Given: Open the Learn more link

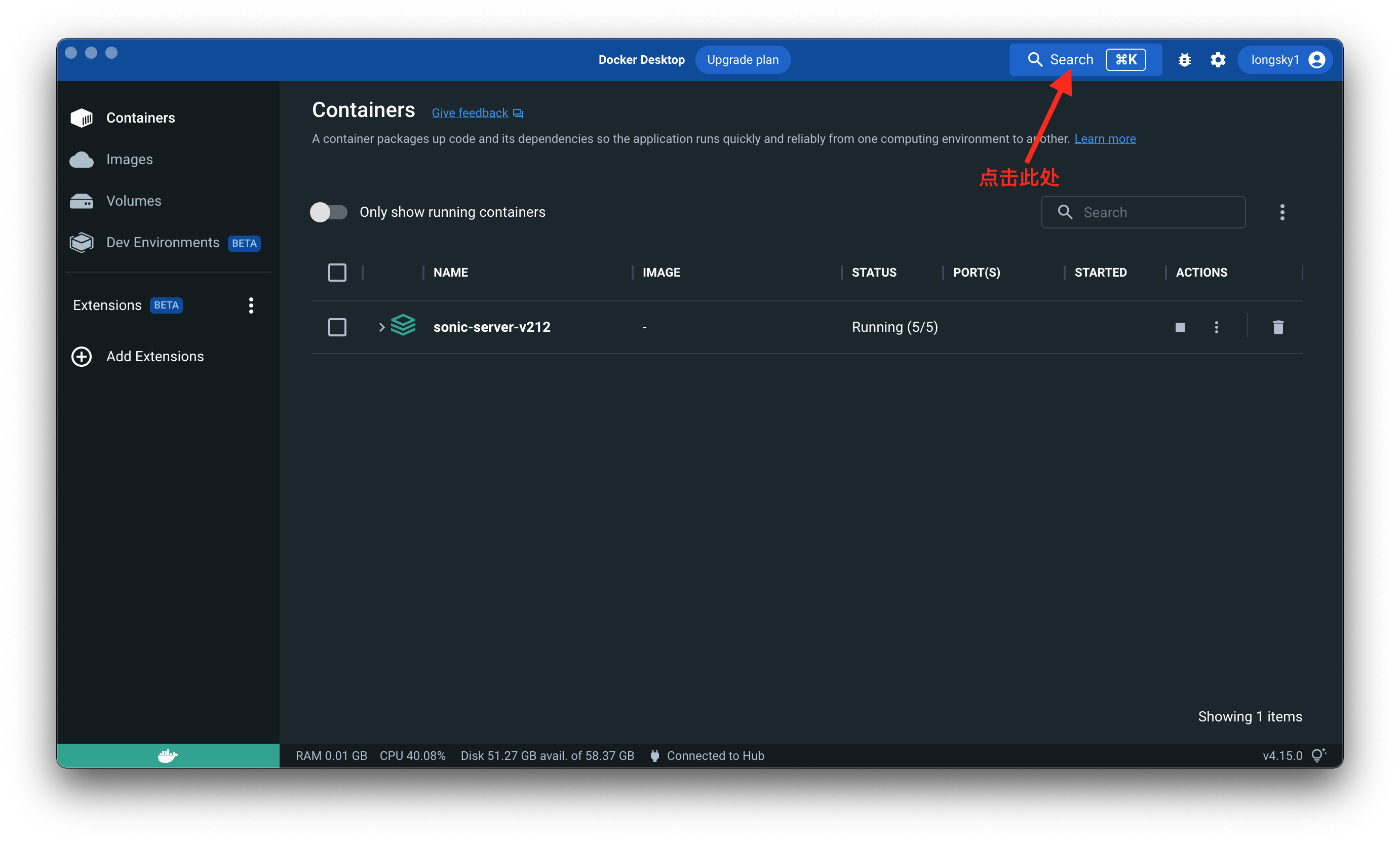Looking at the screenshot, I should click(1105, 139).
